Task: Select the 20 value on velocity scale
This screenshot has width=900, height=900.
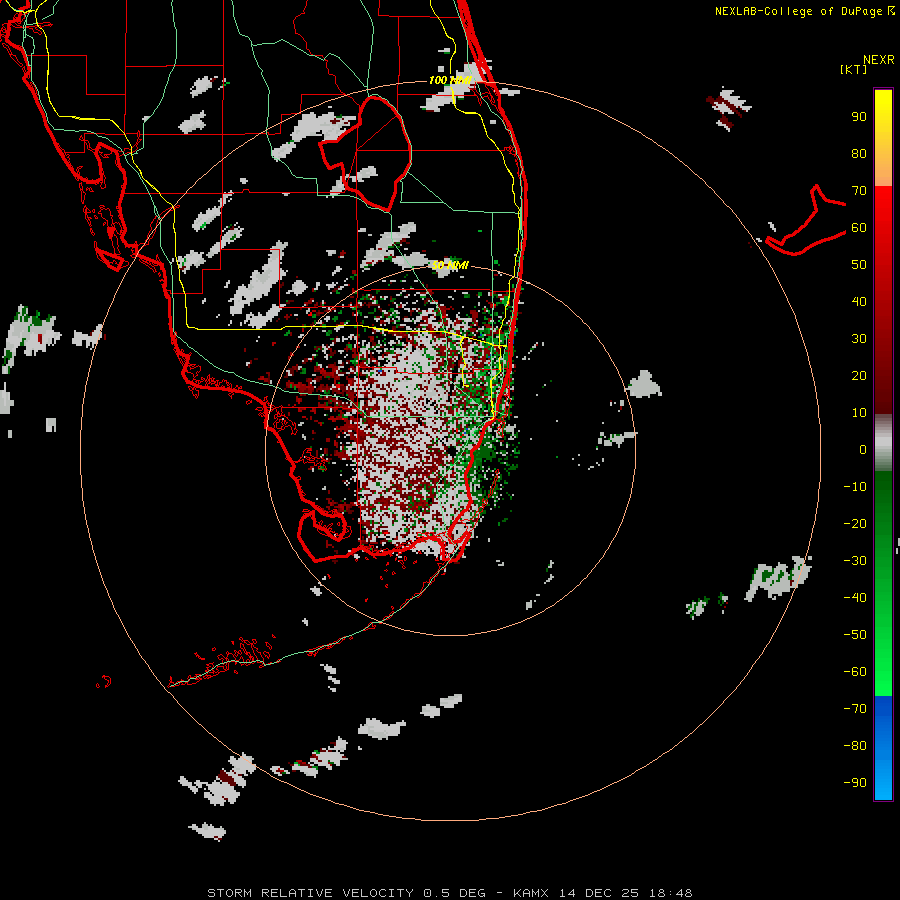Action: tap(859, 376)
